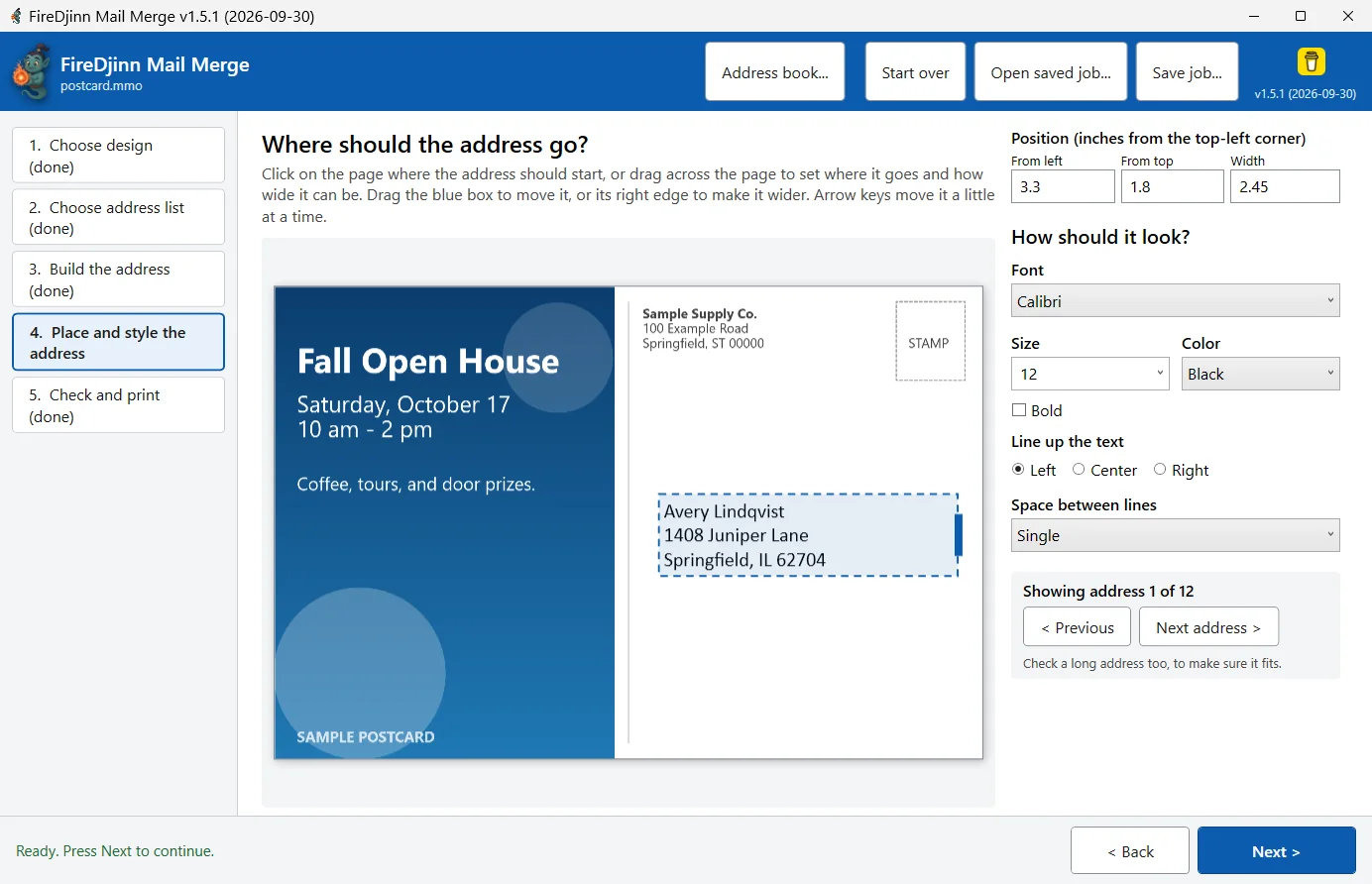Go to step 1 Choose design
The image size is (1372, 884).
coord(119,156)
